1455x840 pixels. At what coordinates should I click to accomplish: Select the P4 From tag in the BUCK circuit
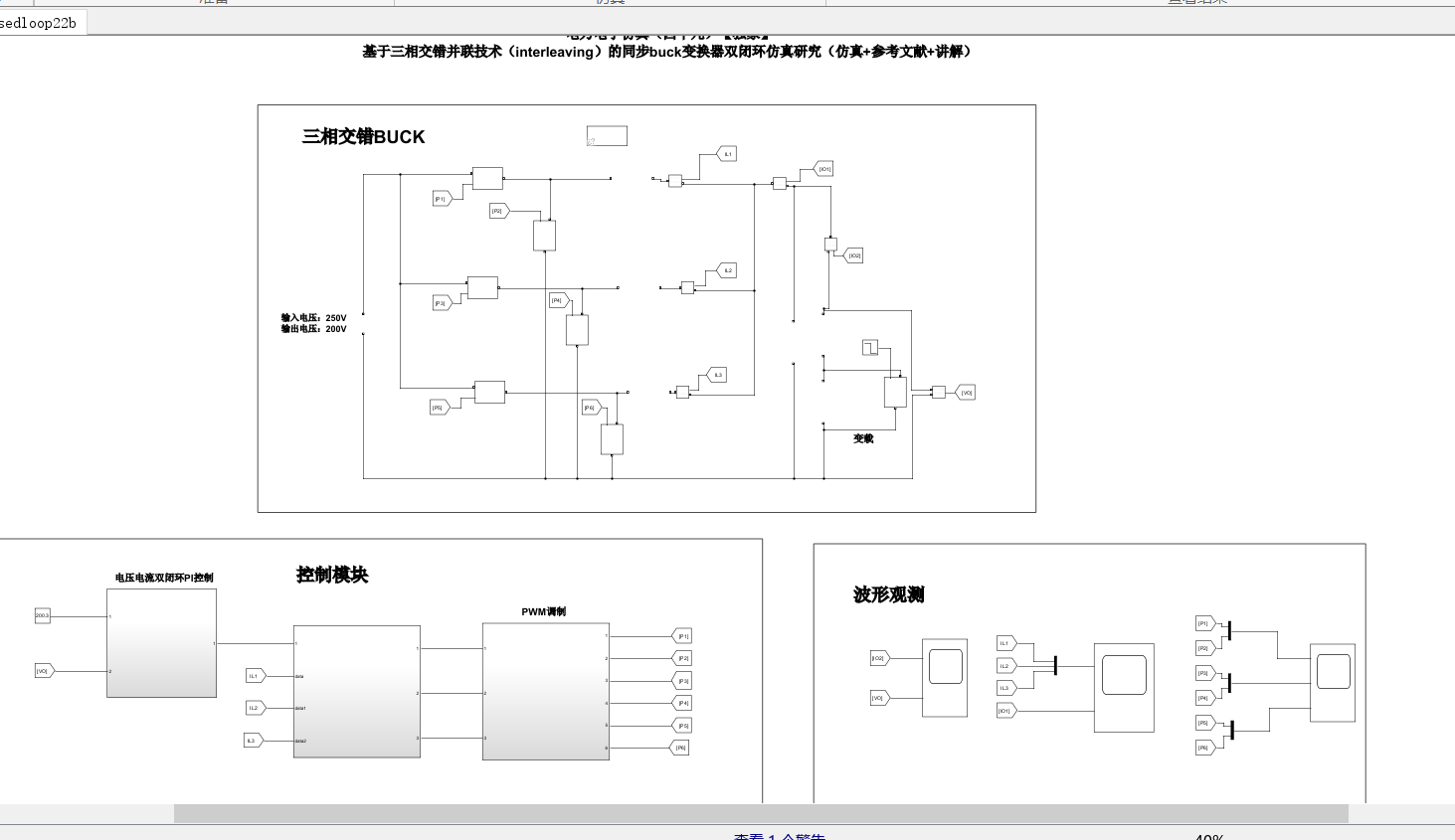click(560, 300)
